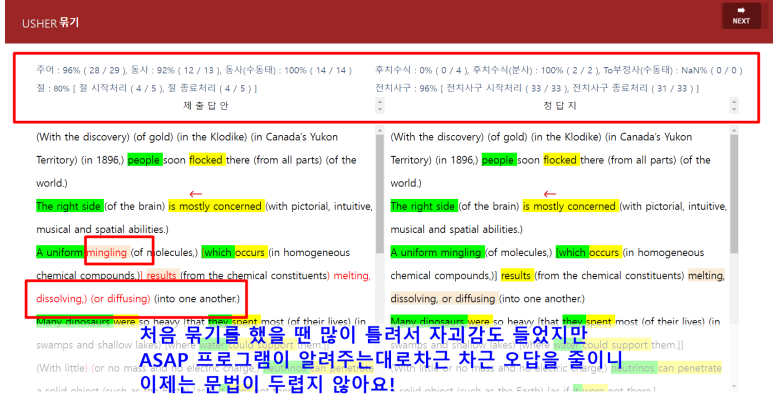The width and height of the screenshot is (773, 397).
Task: Select the 주어 : 96% ( 28 / 29 ) statistic
Action: [81, 71]
